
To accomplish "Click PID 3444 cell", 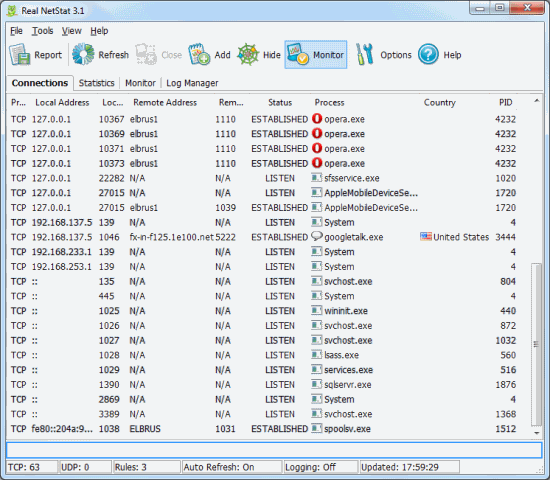I will pyautogui.click(x=505, y=237).
